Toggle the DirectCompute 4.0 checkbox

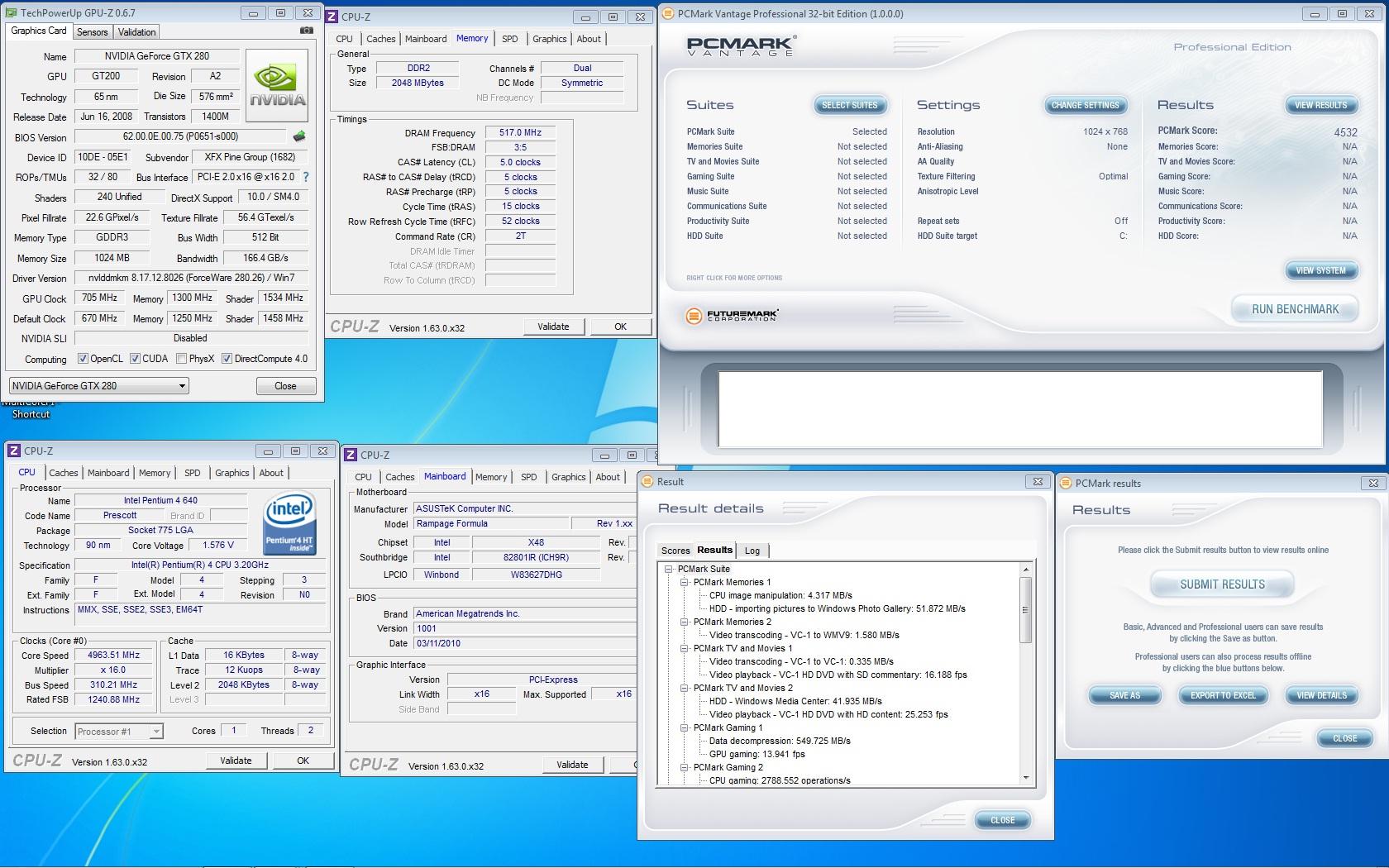pos(227,359)
